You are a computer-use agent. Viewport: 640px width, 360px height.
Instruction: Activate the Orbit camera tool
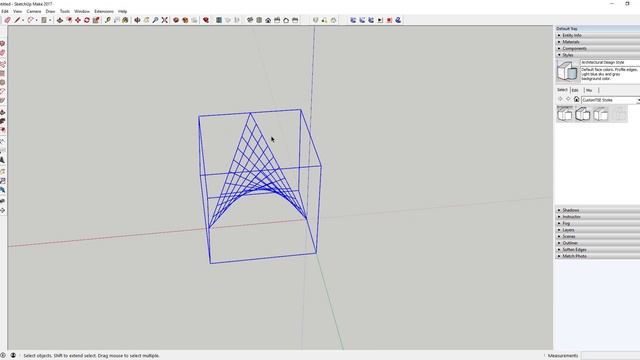pos(137,20)
